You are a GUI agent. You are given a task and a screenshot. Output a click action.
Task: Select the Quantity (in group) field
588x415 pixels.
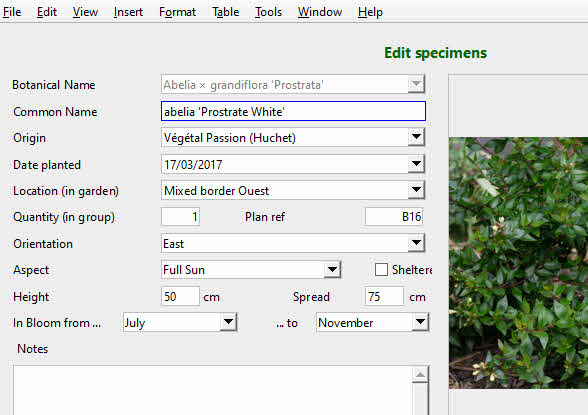click(180, 217)
